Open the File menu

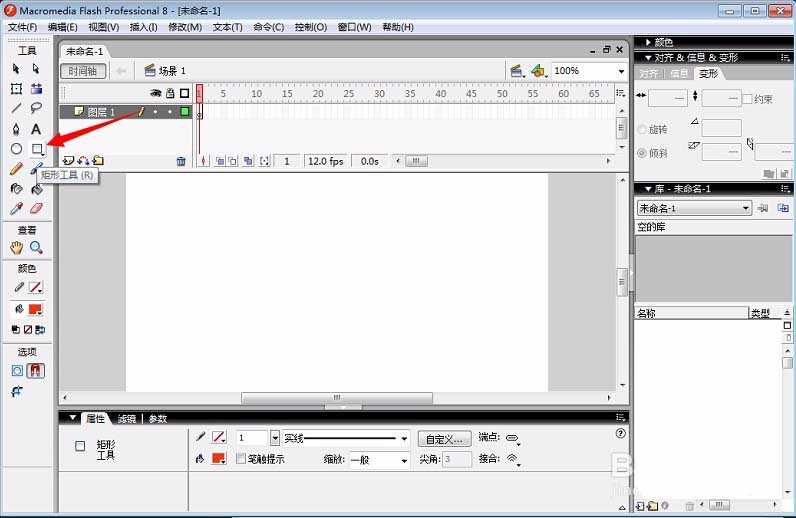(22, 27)
